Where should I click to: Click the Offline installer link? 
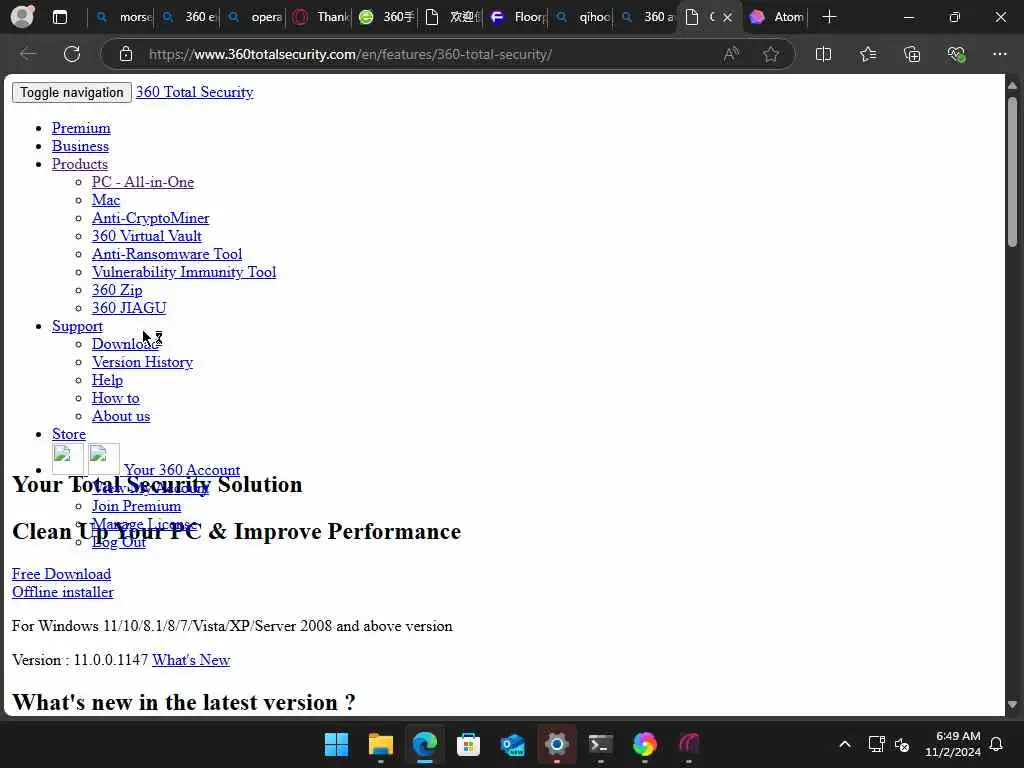(63, 592)
